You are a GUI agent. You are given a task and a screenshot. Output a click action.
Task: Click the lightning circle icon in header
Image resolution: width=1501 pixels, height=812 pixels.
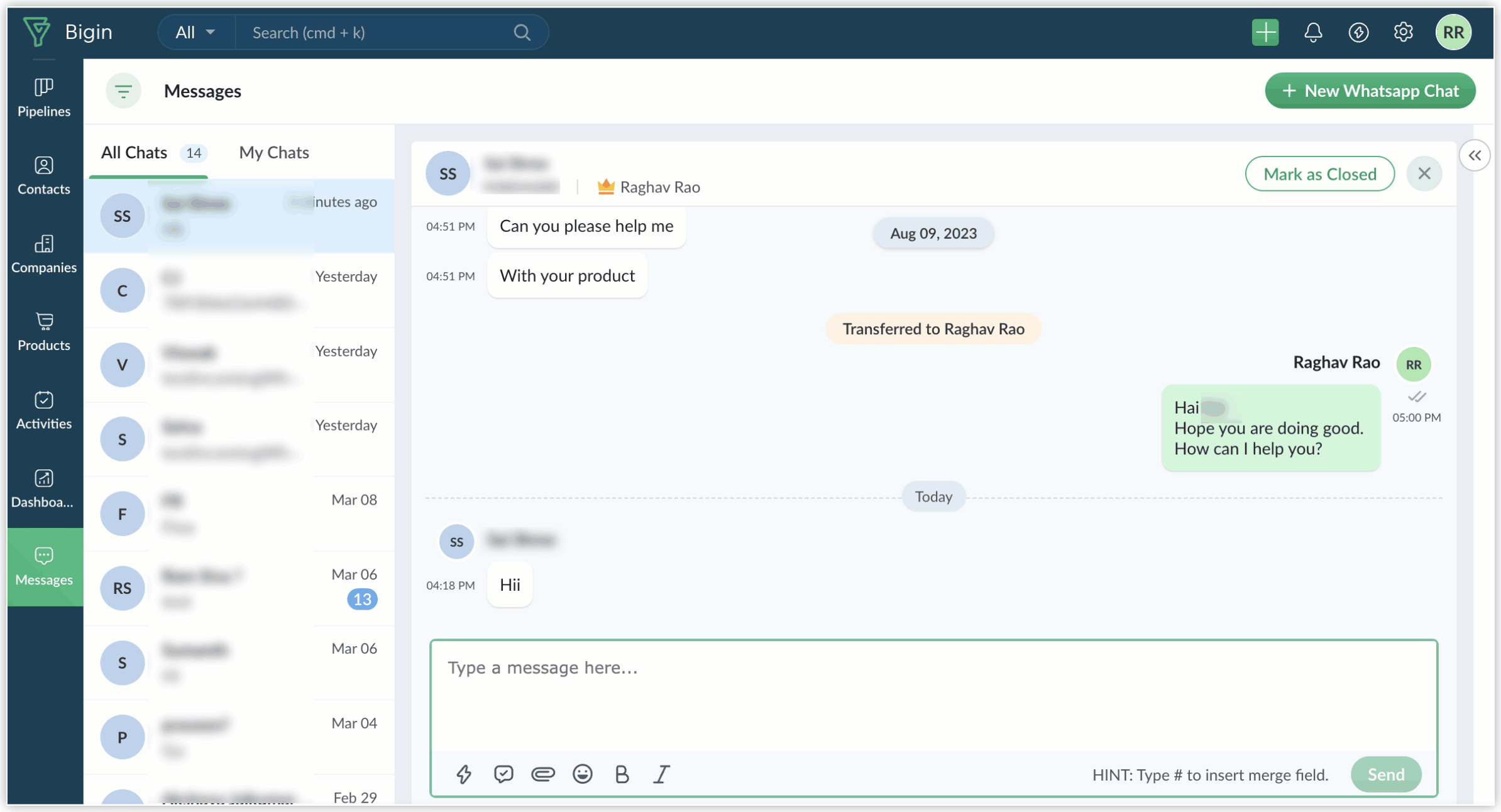pyautogui.click(x=1358, y=32)
